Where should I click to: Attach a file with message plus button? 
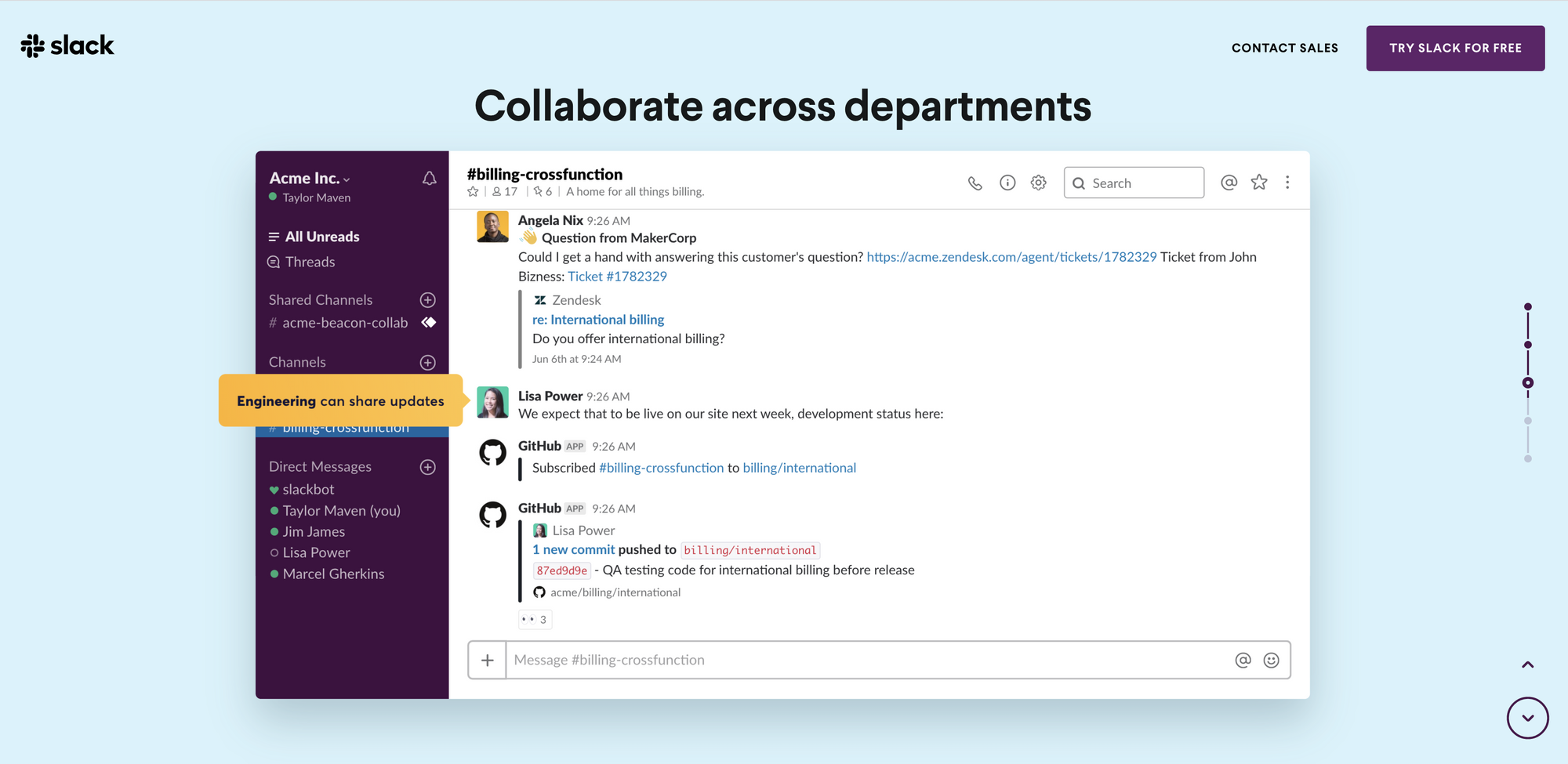pyautogui.click(x=488, y=661)
